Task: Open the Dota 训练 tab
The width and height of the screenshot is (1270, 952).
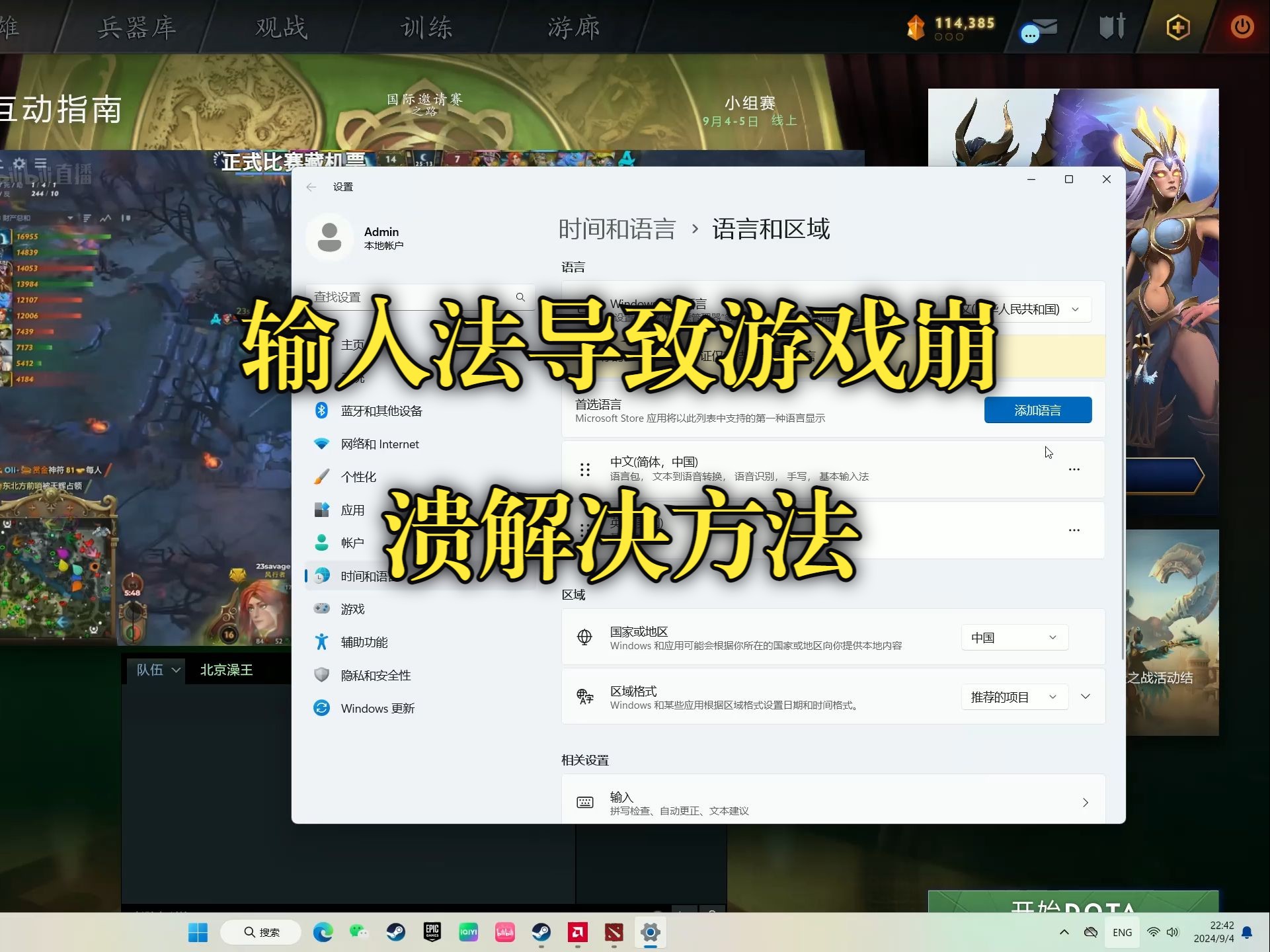Action: 427,28
